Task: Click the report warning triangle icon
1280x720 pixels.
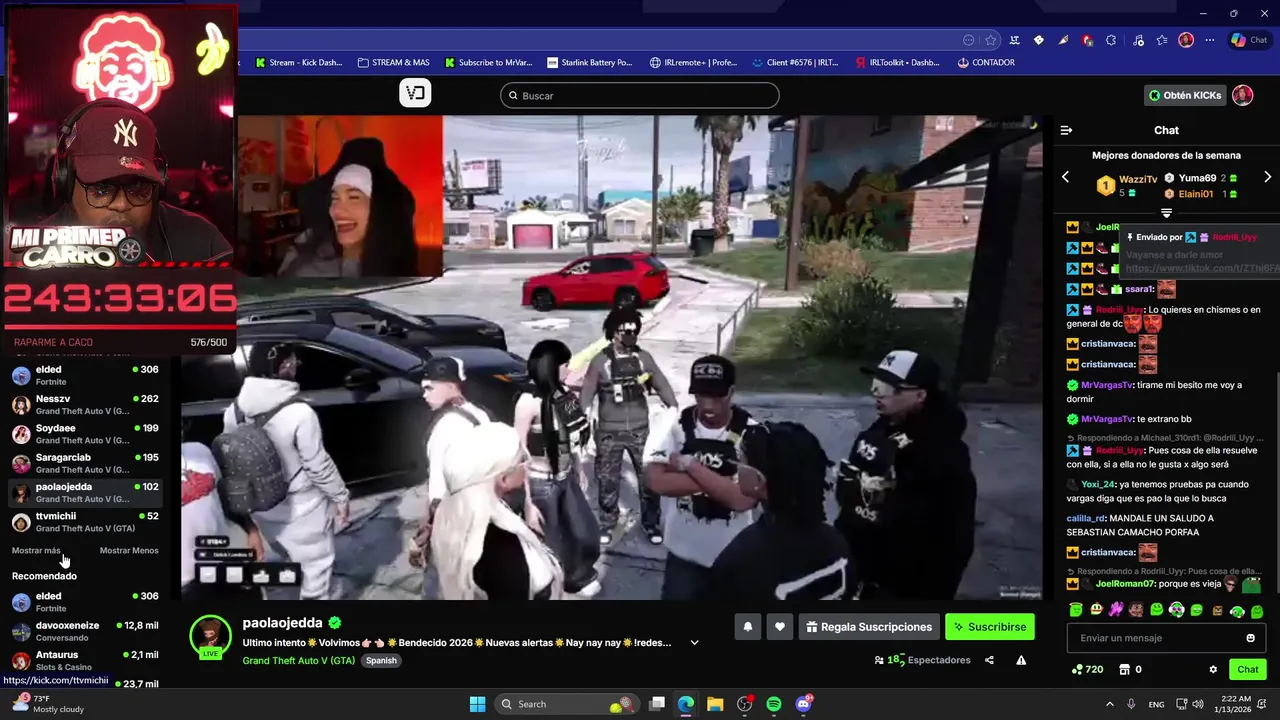Action: pyautogui.click(x=1021, y=660)
